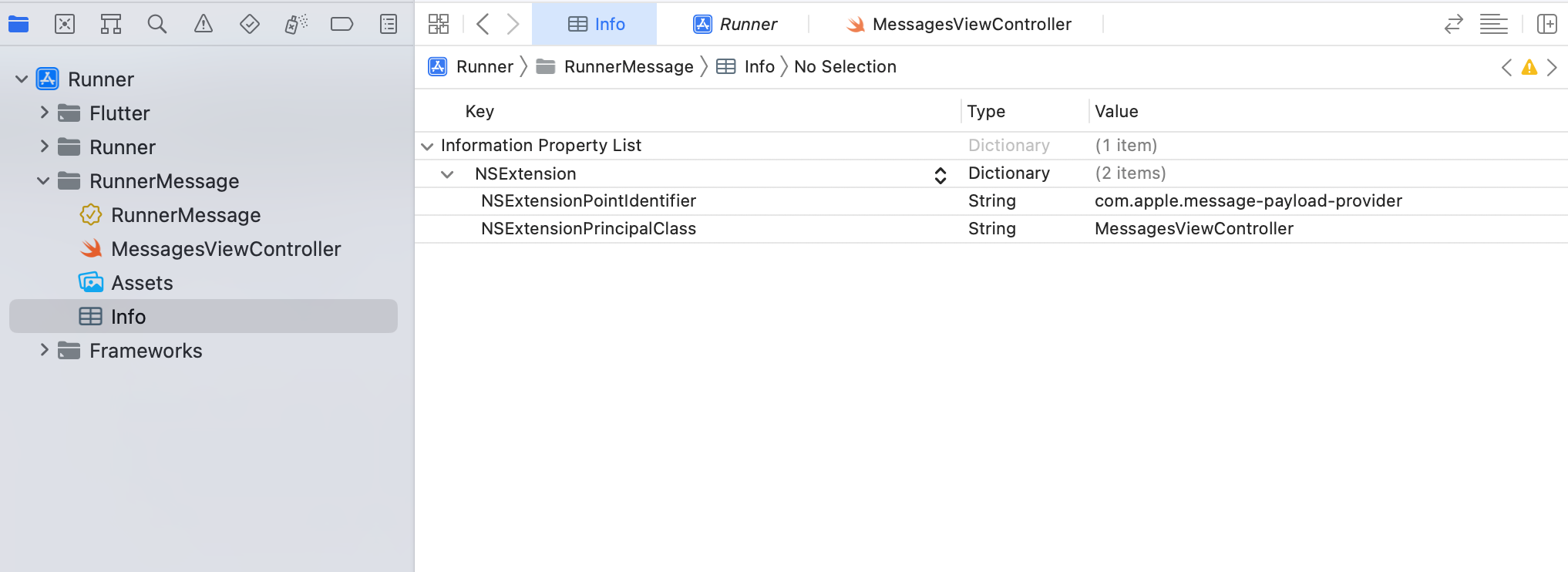This screenshot has width=1568, height=572.
Task: Collapse the RunnerMessage folder
Action: (44, 181)
